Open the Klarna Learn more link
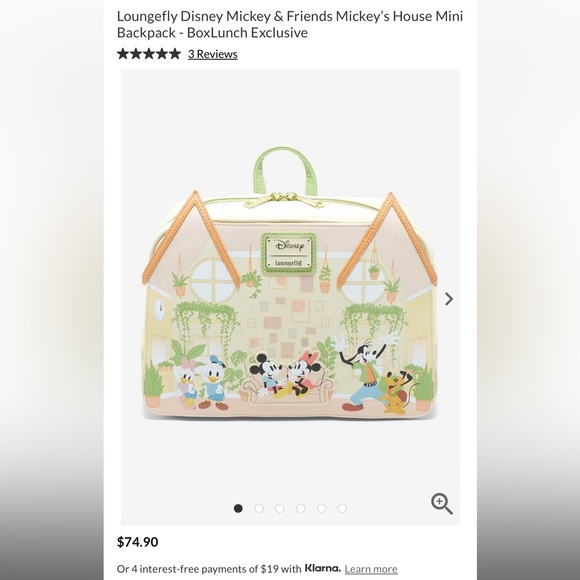580x580 pixels. click(x=371, y=569)
